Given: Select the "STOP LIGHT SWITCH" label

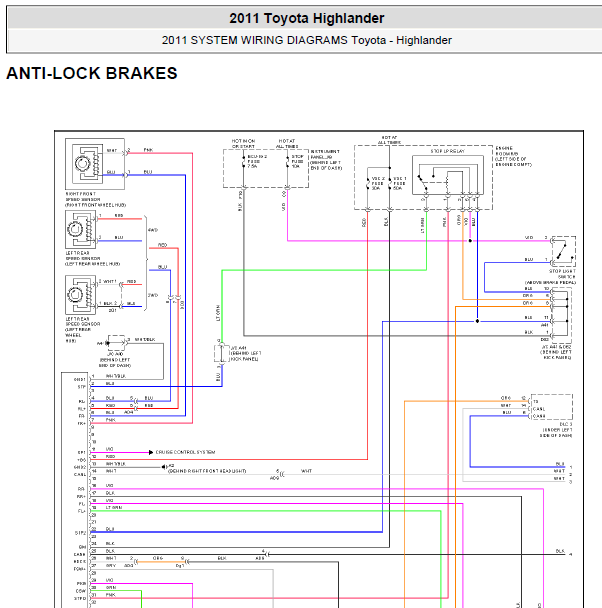Looking at the screenshot, I should coord(562,274).
